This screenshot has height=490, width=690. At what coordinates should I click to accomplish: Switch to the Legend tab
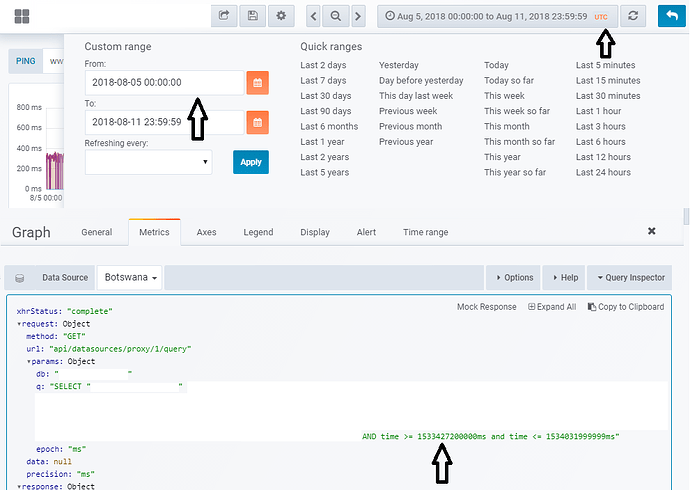pyautogui.click(x=258, y=232)
